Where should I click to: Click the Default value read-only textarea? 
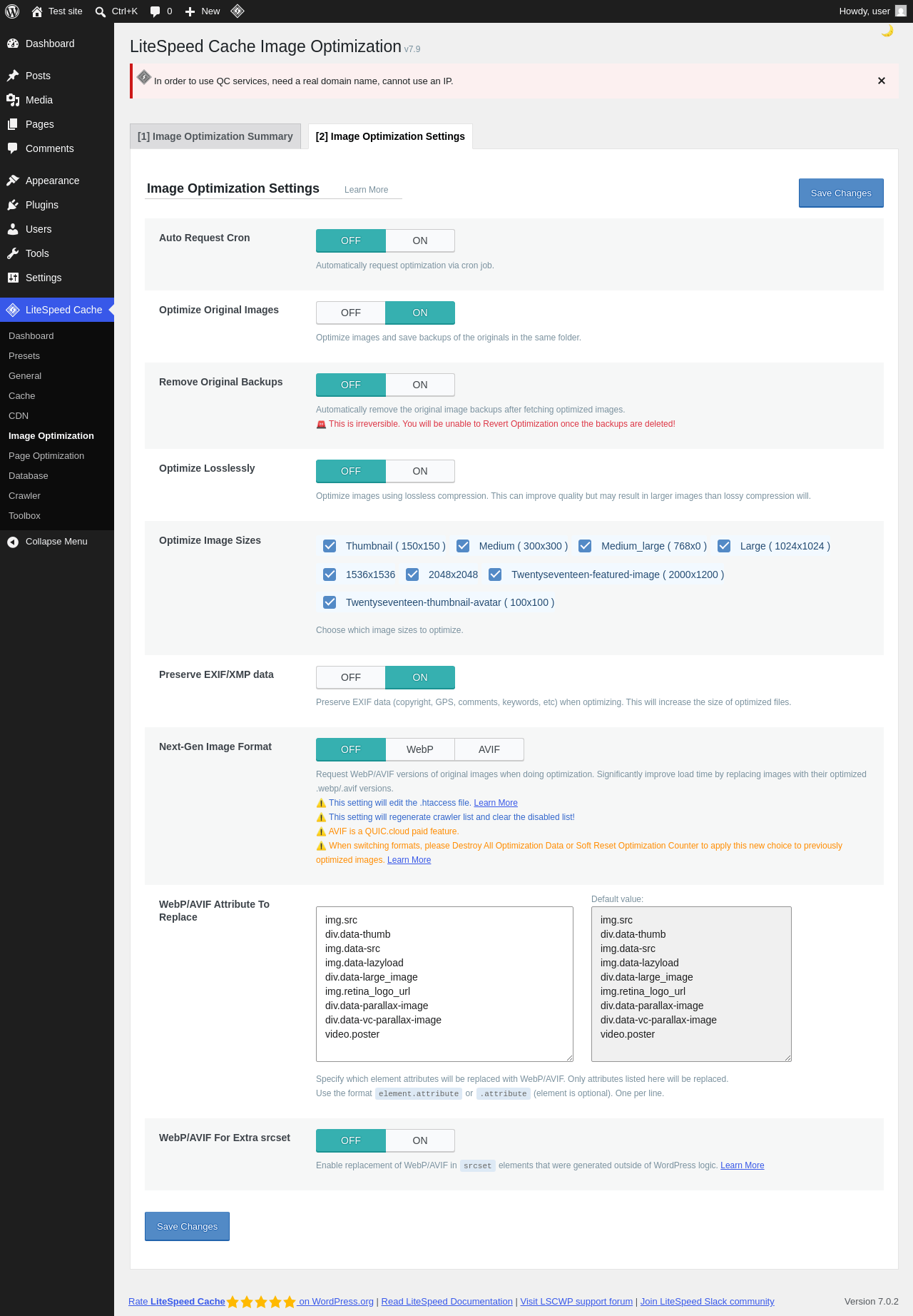[x=691, y=984]
